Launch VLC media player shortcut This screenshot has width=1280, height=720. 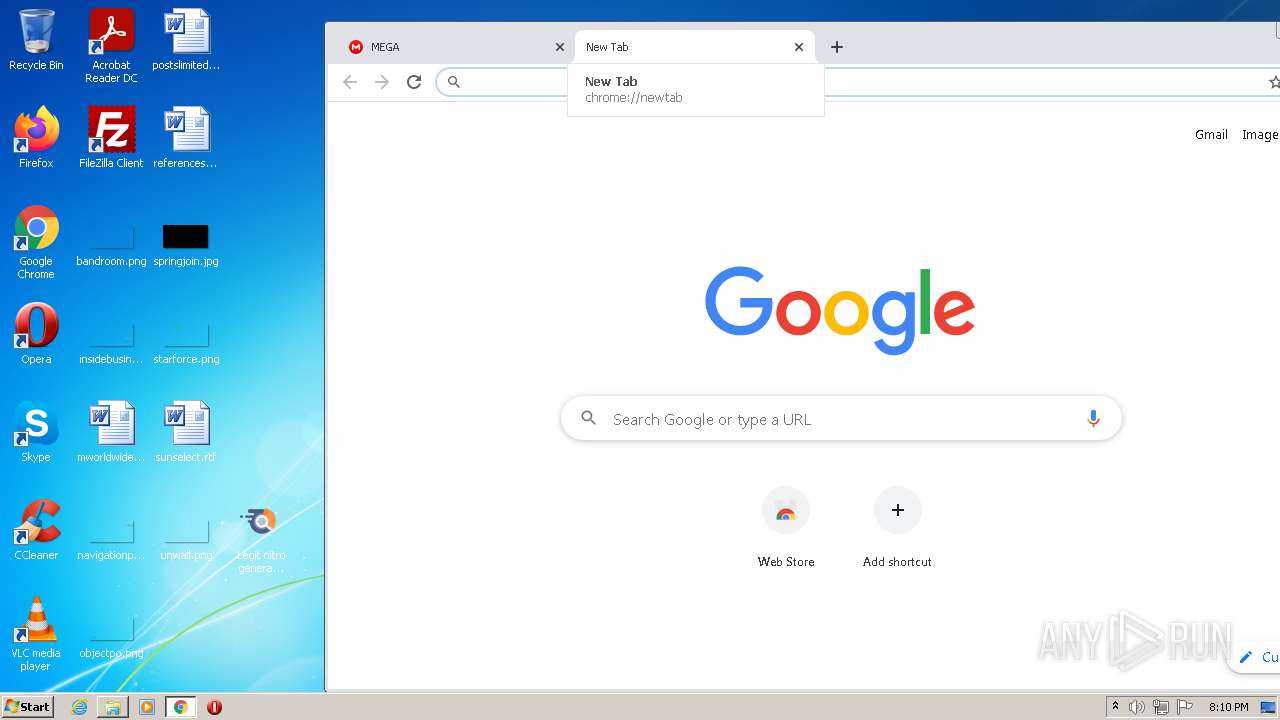36,634
